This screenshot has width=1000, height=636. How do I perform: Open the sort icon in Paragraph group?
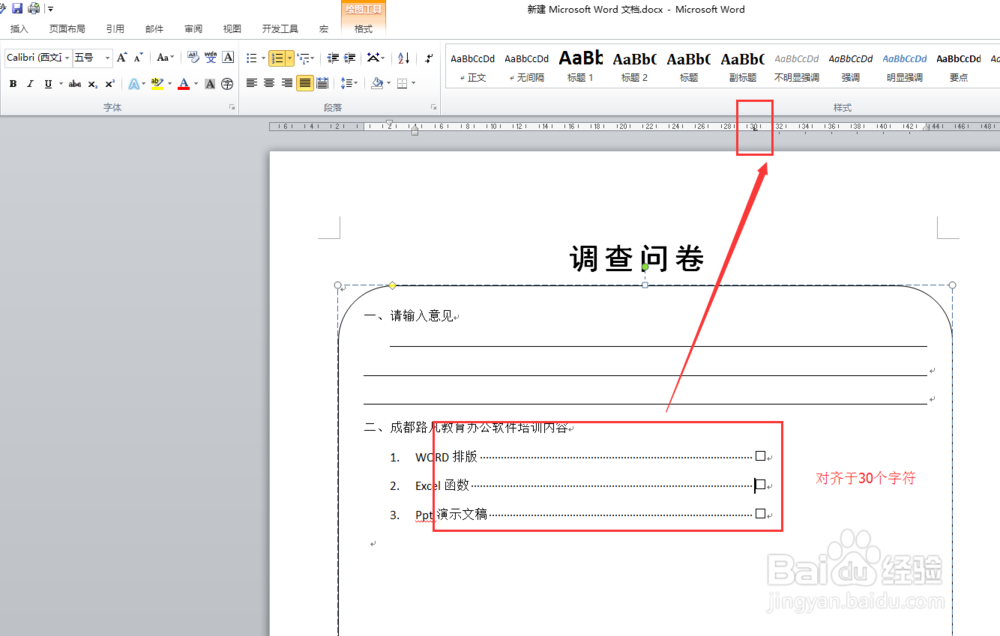(404, 58)
